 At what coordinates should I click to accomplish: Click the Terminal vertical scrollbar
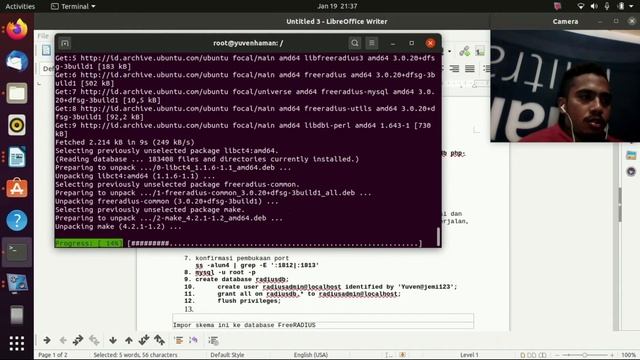coord(439,237)
